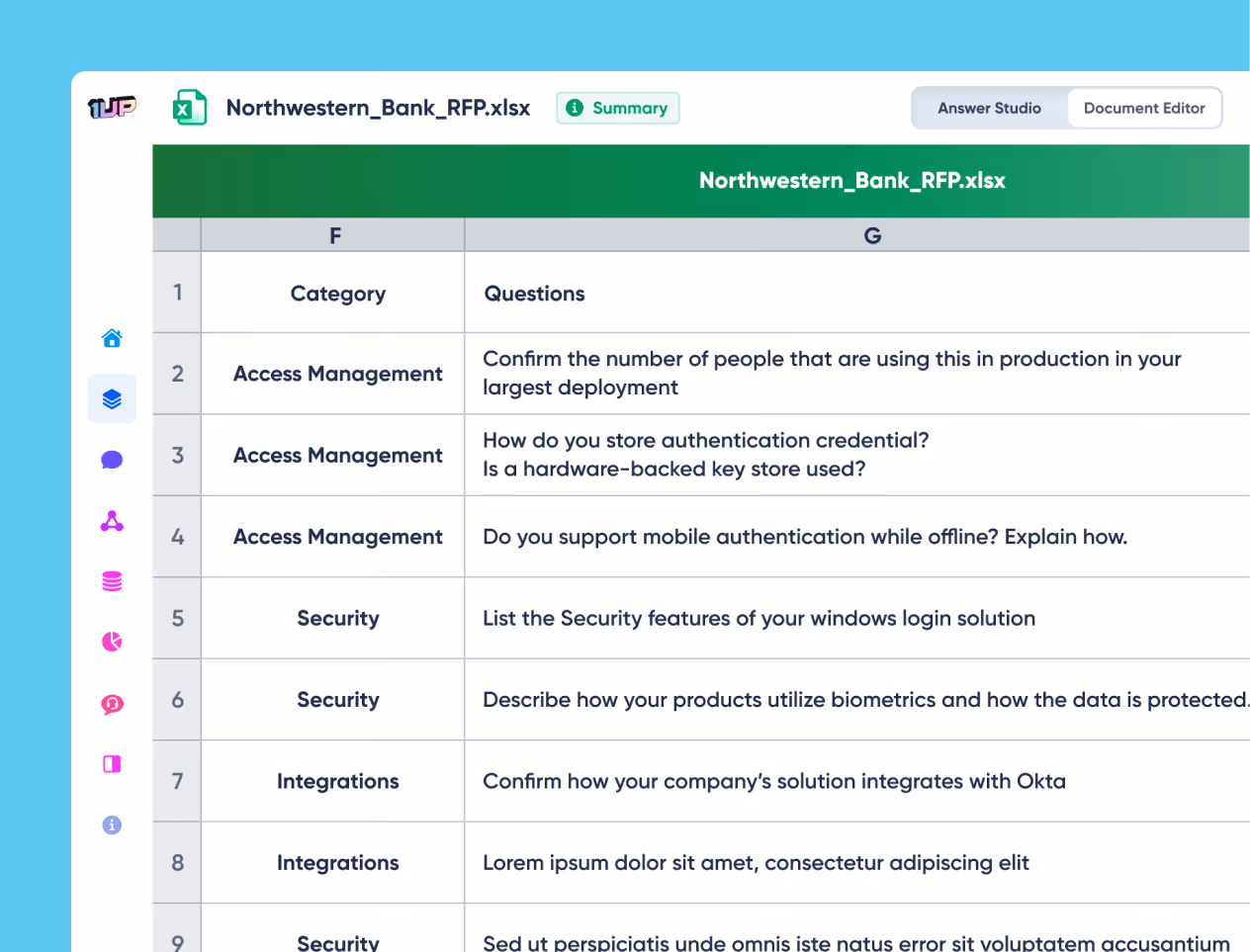
Task: Click question about largest deployment users
Action: pos(857,374)
